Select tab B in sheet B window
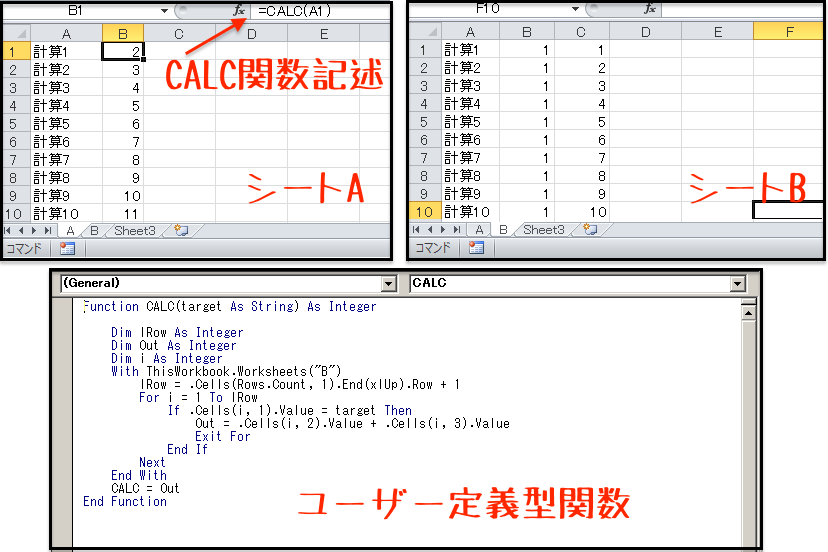The image size is (828, 552). (503, 230)
